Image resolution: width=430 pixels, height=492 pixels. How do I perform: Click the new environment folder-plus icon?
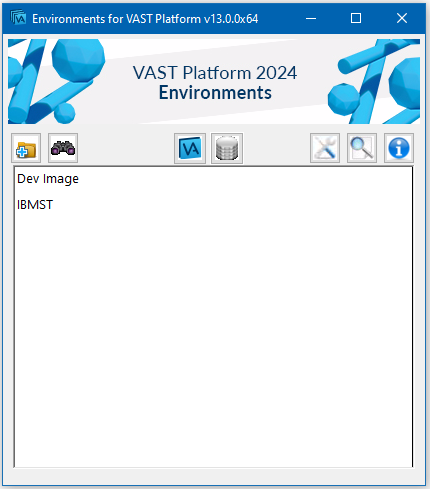[26, 148]
